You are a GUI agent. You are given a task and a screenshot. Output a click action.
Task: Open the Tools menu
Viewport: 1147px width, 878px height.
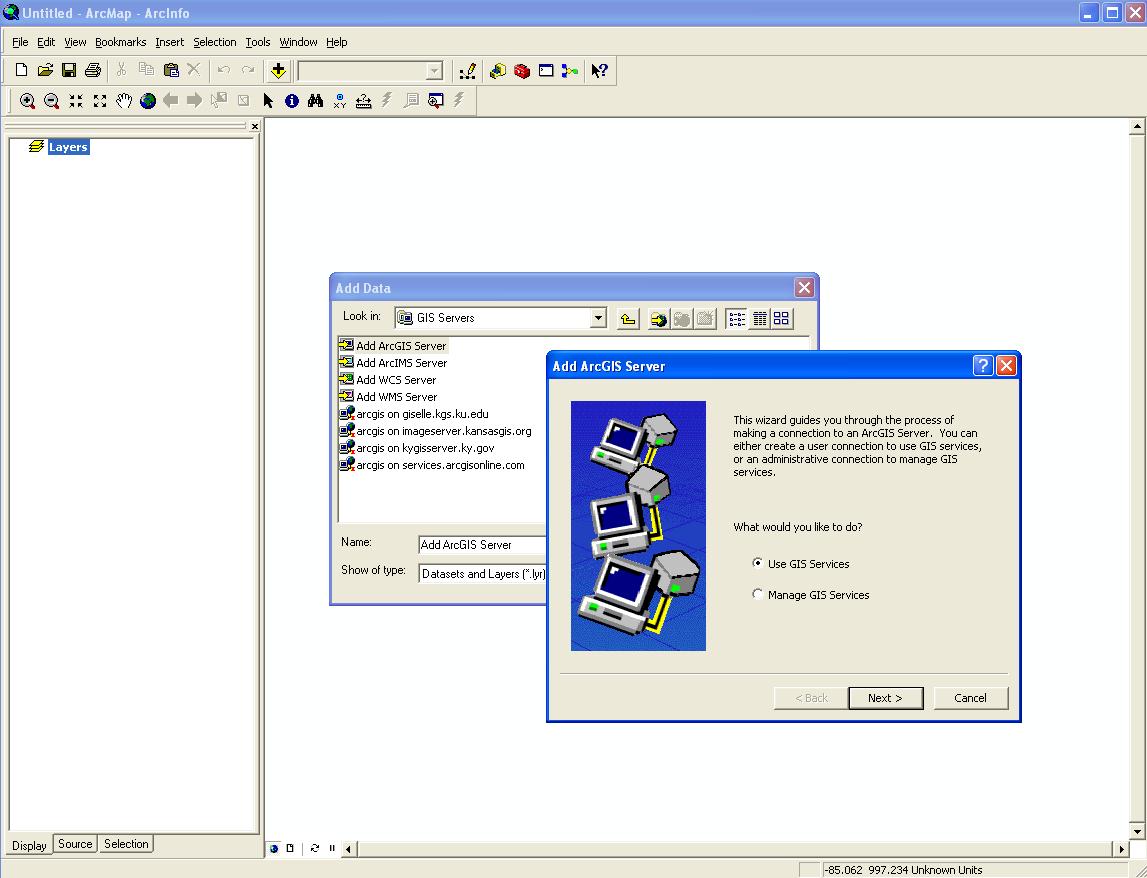(x=257, y=42)
